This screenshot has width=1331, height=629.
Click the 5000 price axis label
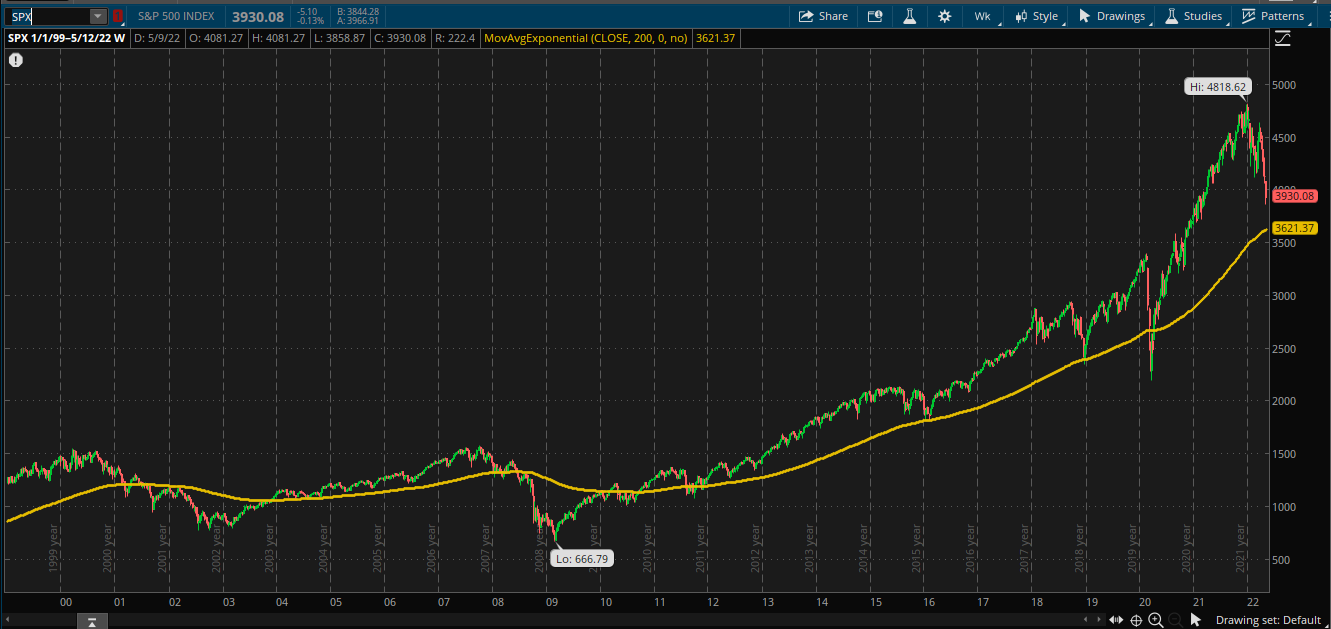click(1286, 85)
